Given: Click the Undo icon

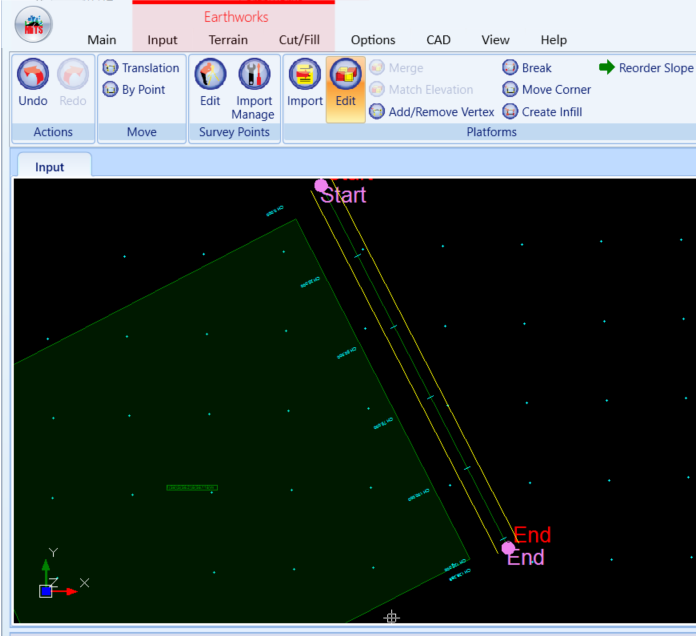Looking at the screenshot, I should pos(33,75).
